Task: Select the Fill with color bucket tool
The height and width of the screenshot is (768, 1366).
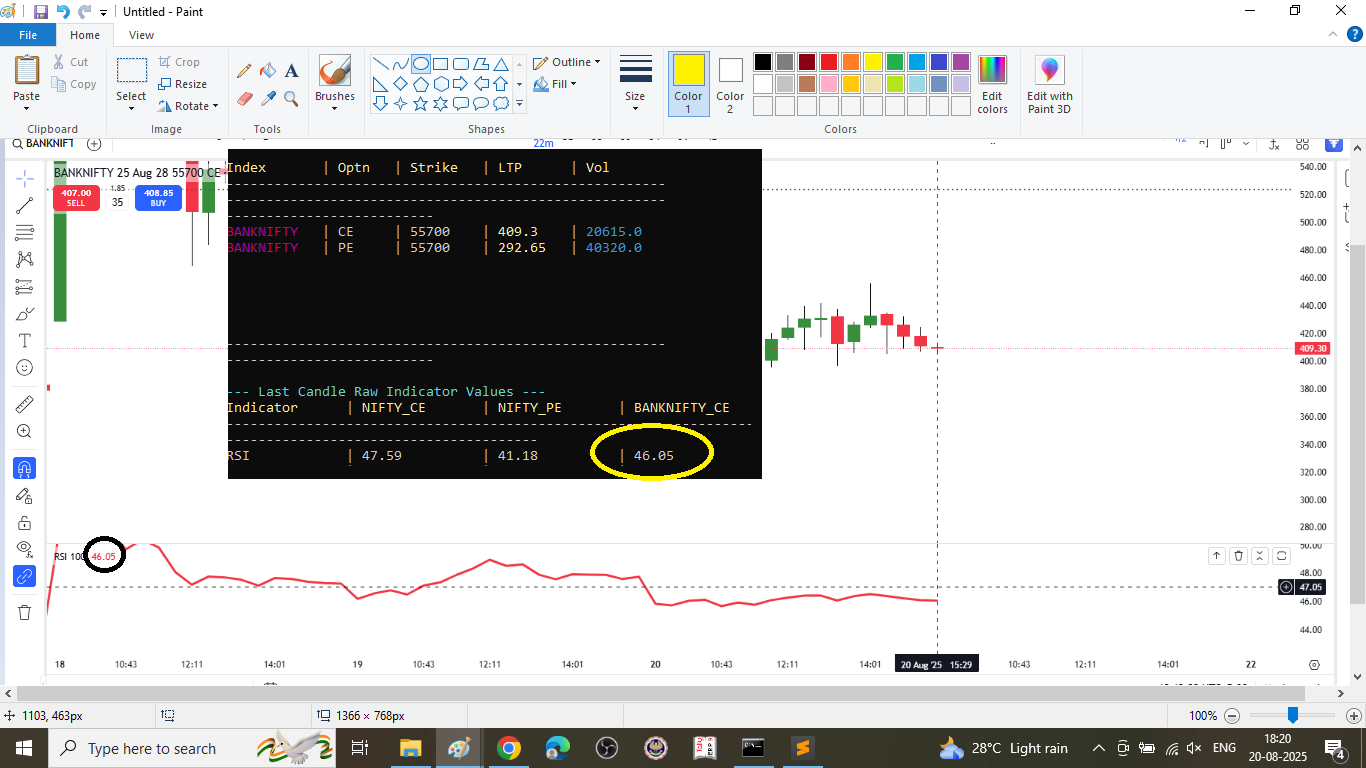Action: pos(268,71)
